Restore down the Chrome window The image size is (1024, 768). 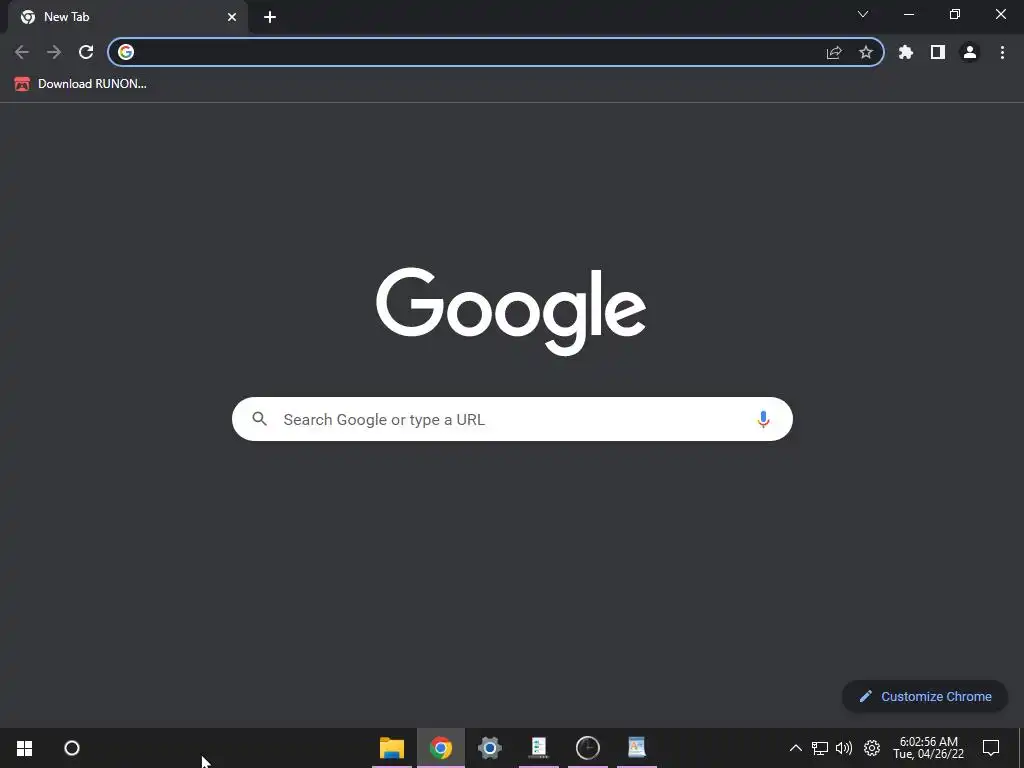pos(955,14)
